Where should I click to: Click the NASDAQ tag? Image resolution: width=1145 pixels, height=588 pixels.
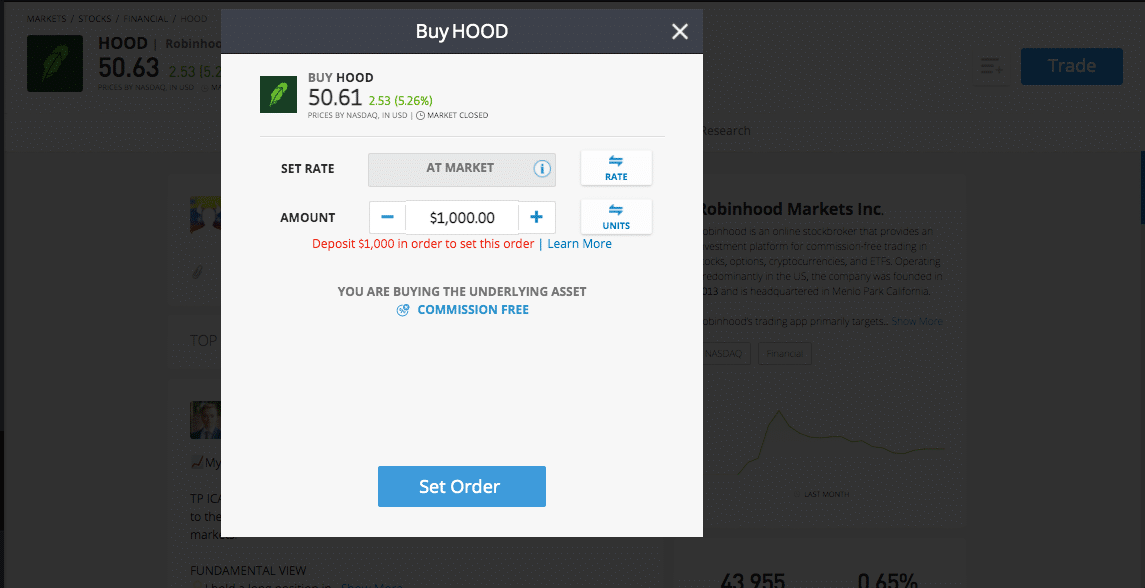[725, 354]
